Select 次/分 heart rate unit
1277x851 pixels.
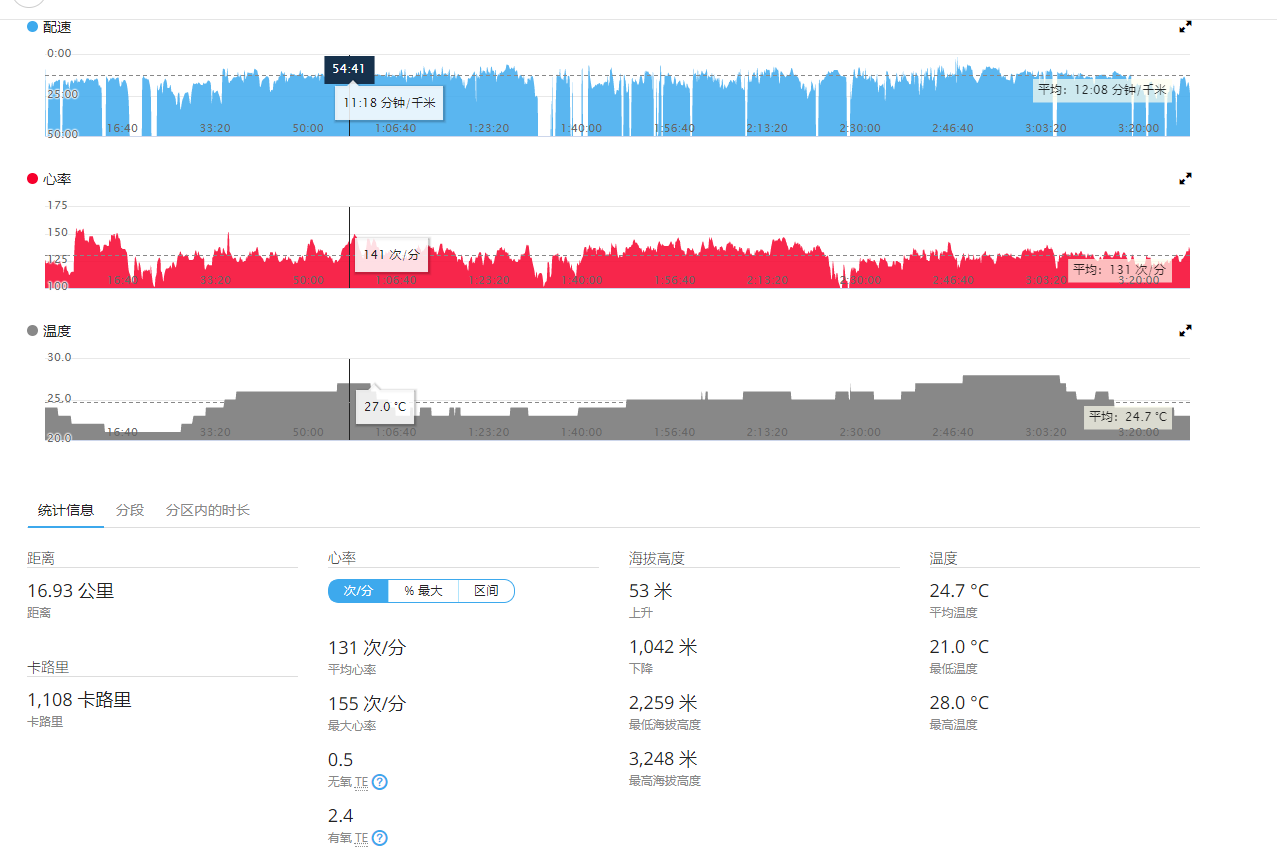(x=358, y=591)
